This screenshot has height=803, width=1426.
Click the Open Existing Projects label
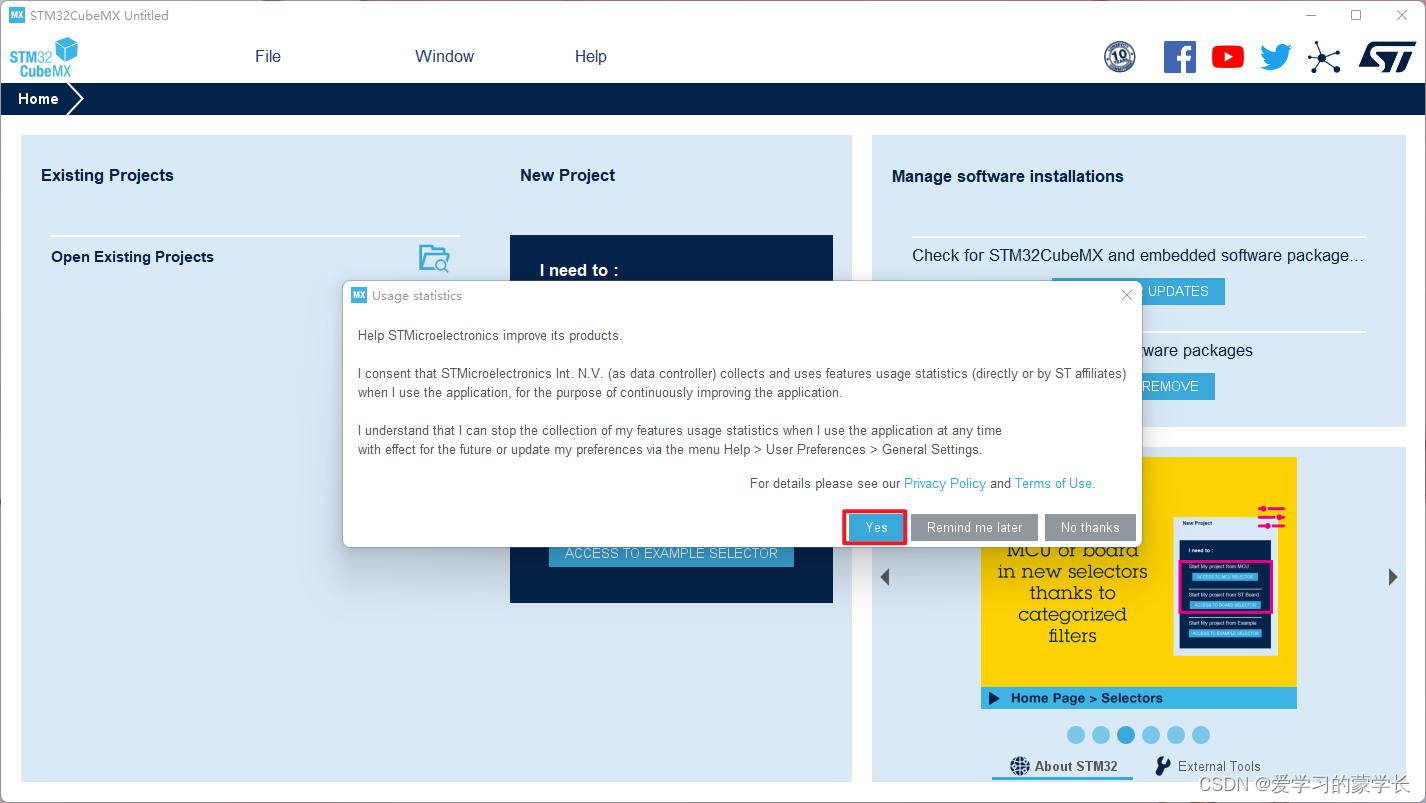click(133, 257)
